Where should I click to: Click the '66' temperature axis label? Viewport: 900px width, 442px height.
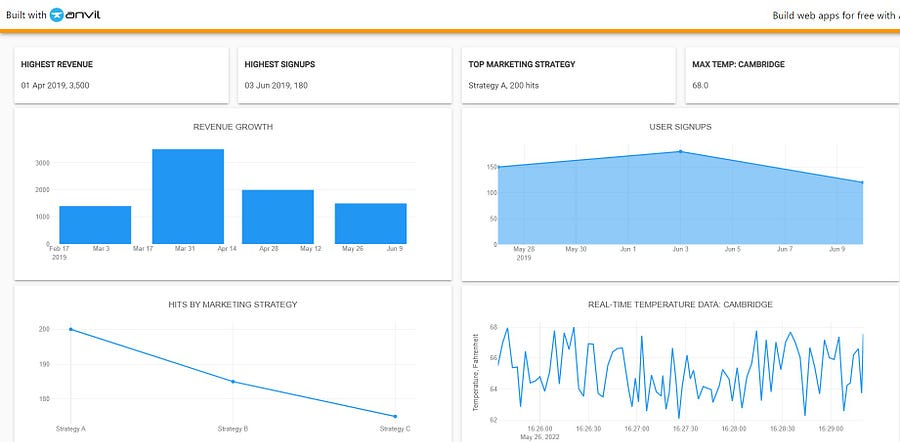(x=493, y=358)
